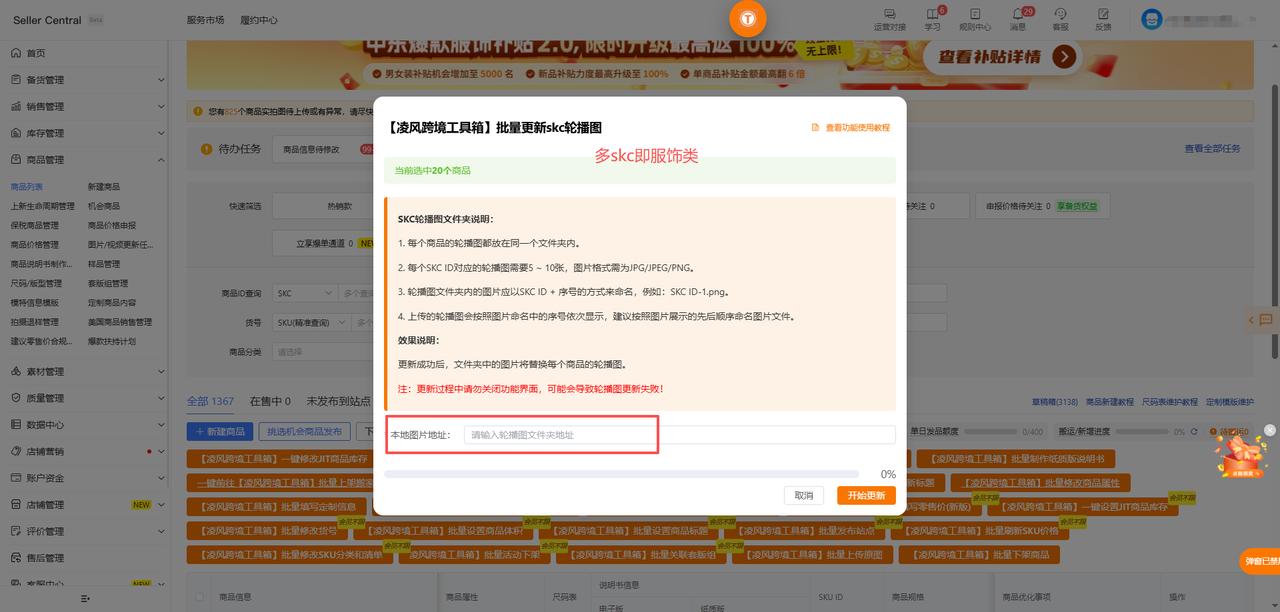Viewport: 1280px width, 612px height.
Task: Click the 库存管理 sidebar icon
Action: pyautogui.click(x=16, y=133)
